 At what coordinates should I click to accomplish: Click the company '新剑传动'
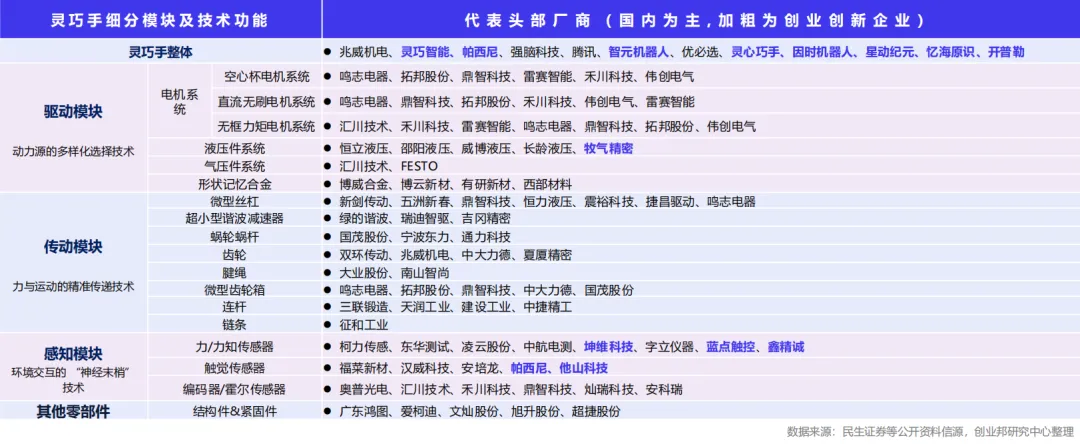[364, 202]
